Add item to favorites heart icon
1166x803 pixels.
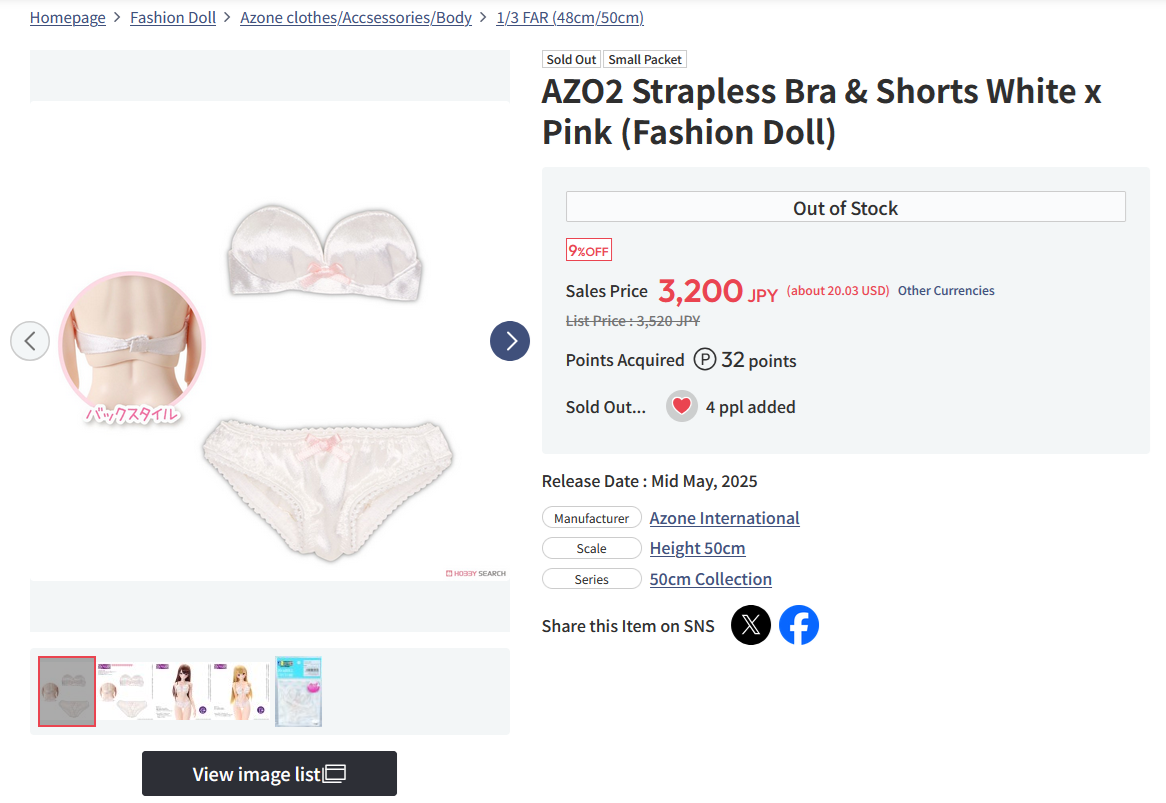(x=681, y=406)
